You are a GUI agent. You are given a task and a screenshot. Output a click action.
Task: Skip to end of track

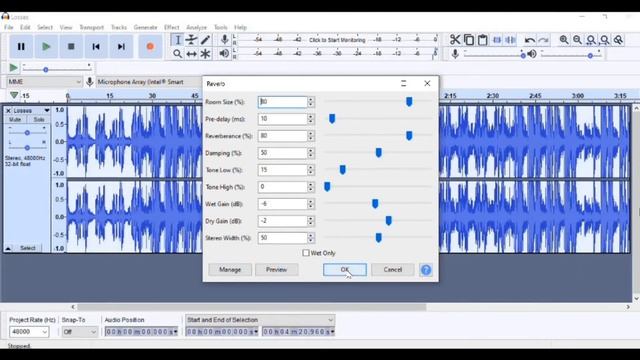tap(121, 47)
